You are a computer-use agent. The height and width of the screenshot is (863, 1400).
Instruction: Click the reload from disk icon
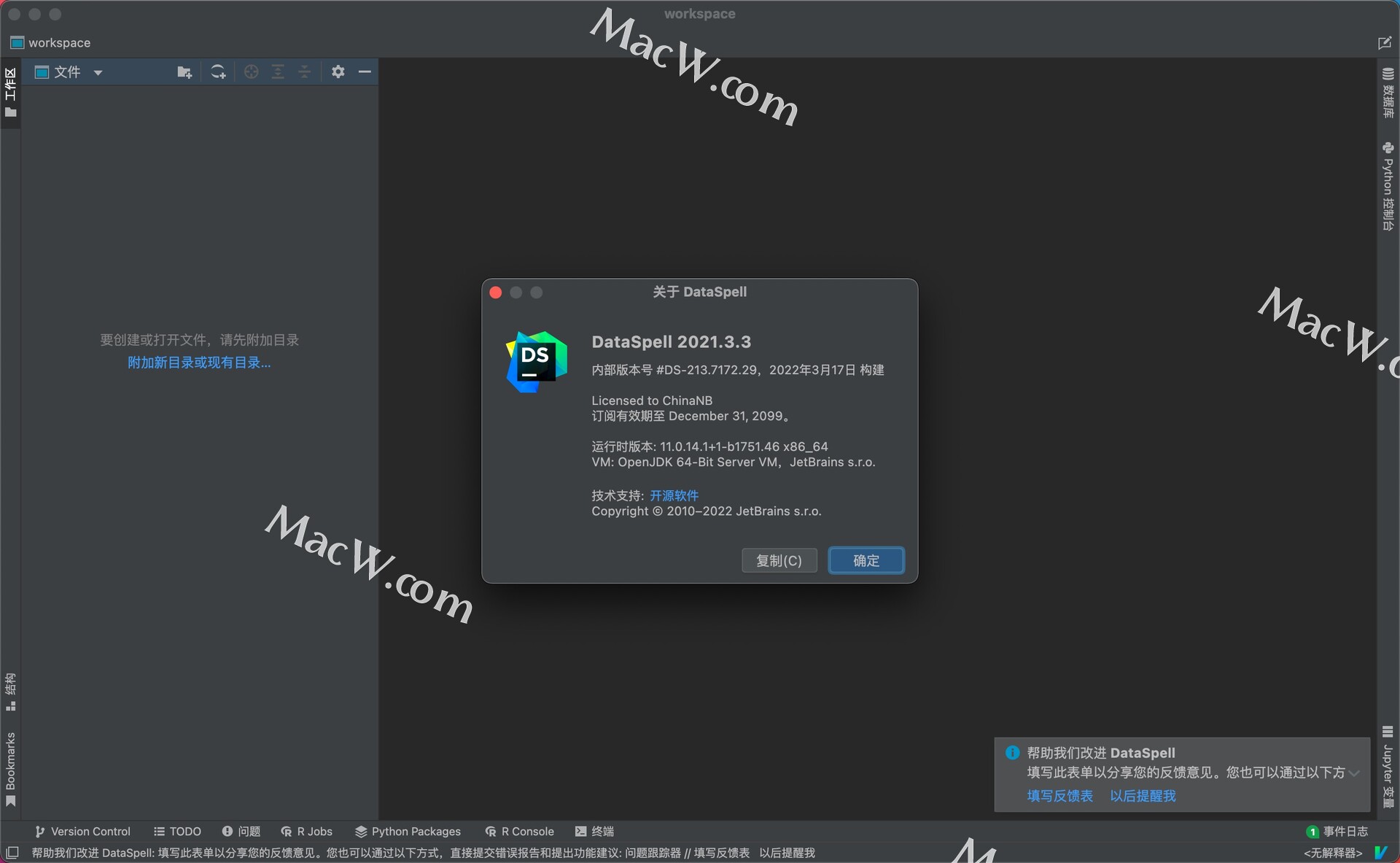(218, 72)
